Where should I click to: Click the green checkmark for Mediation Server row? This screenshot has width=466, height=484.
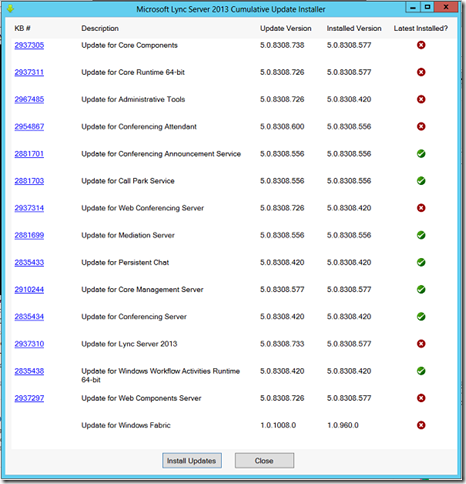click(421, 235)
